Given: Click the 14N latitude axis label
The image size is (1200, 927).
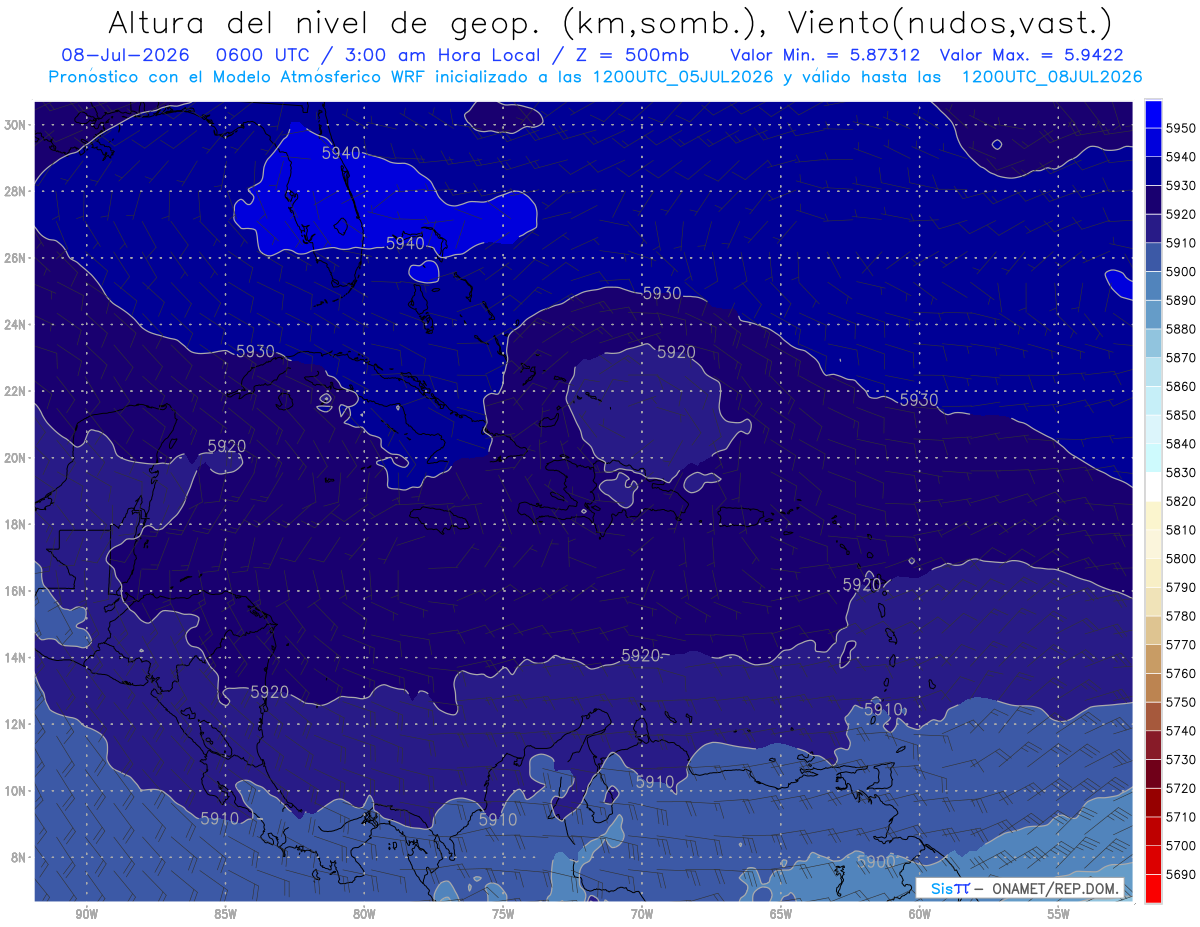Looking at the screenshot, I should tap(16, 657).
